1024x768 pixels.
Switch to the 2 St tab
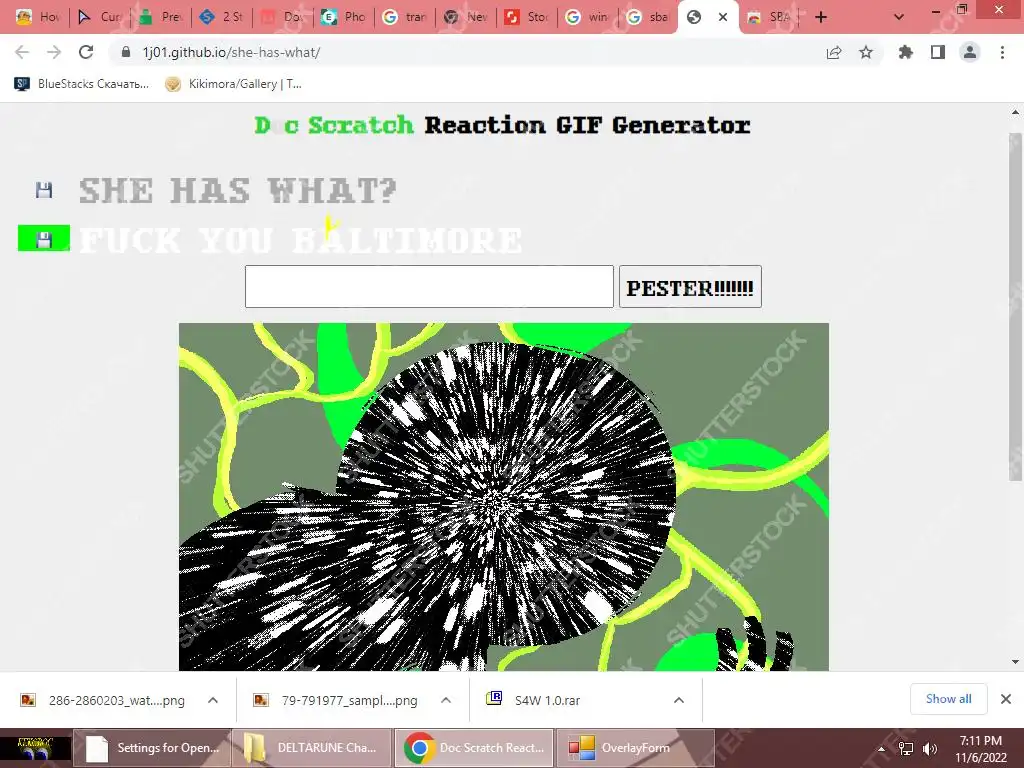[221, 17]
